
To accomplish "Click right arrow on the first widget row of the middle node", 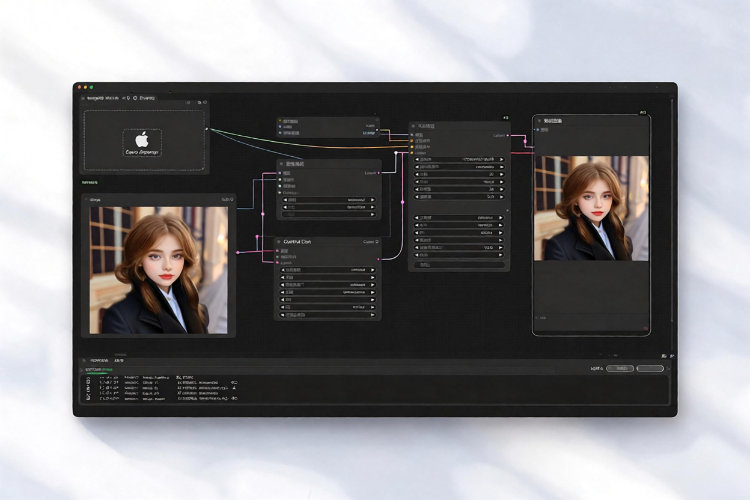I will coord(372,200).
